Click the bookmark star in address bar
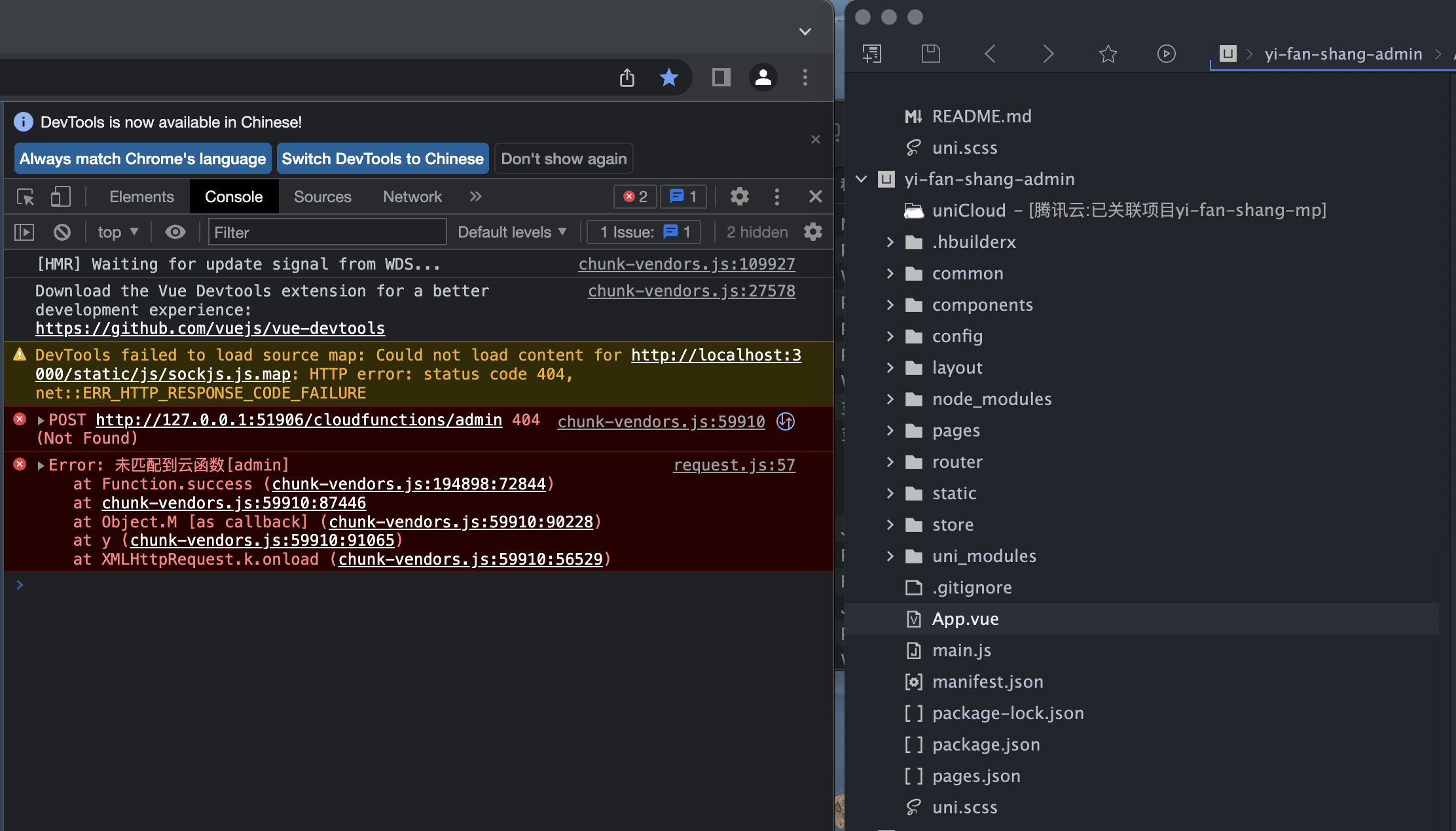Screen dimensions: 1456x831 coord(668,78)
